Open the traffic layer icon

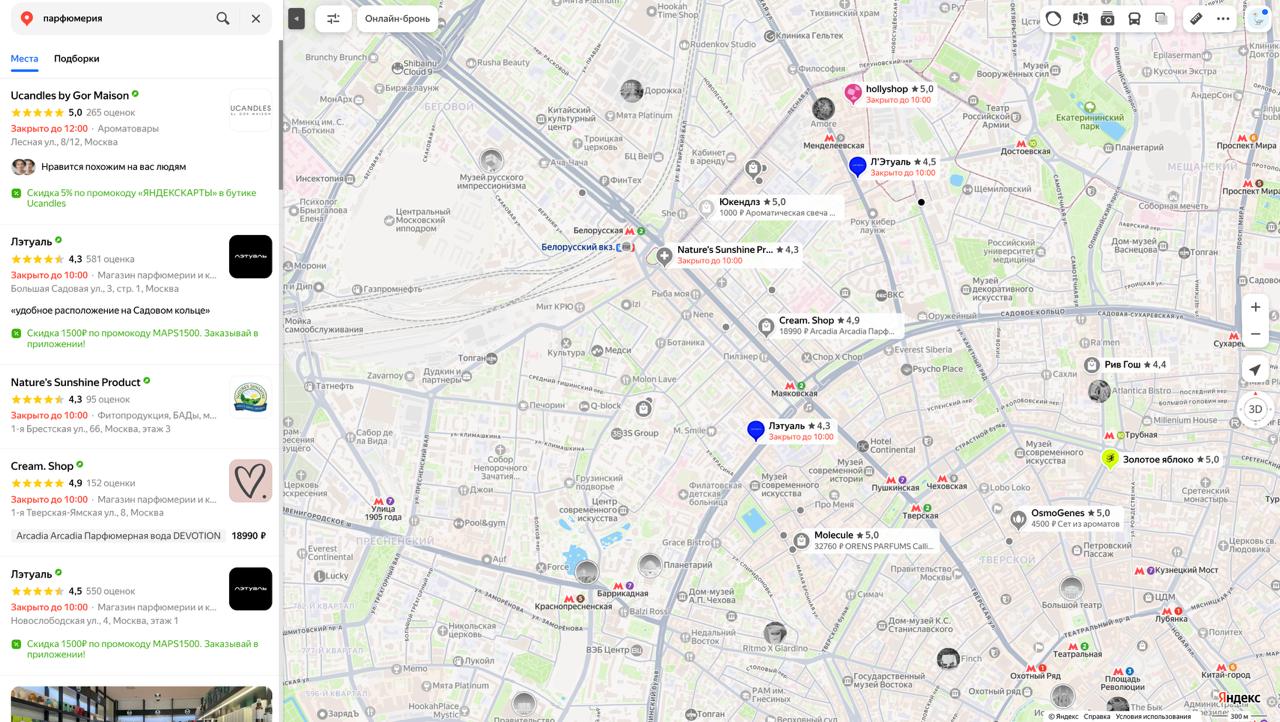click(1053, 18)
